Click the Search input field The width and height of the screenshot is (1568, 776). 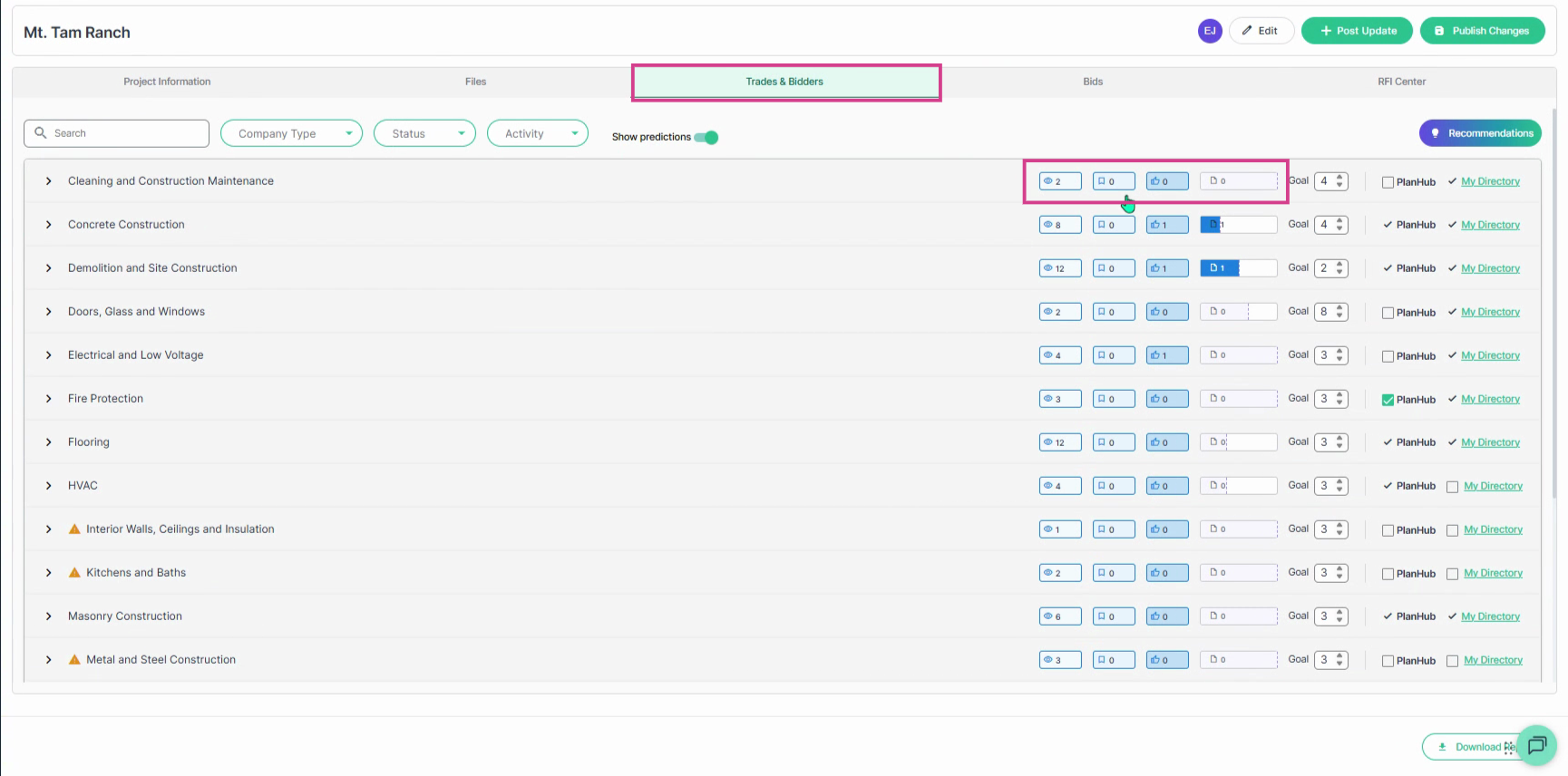tap(116, 133)
